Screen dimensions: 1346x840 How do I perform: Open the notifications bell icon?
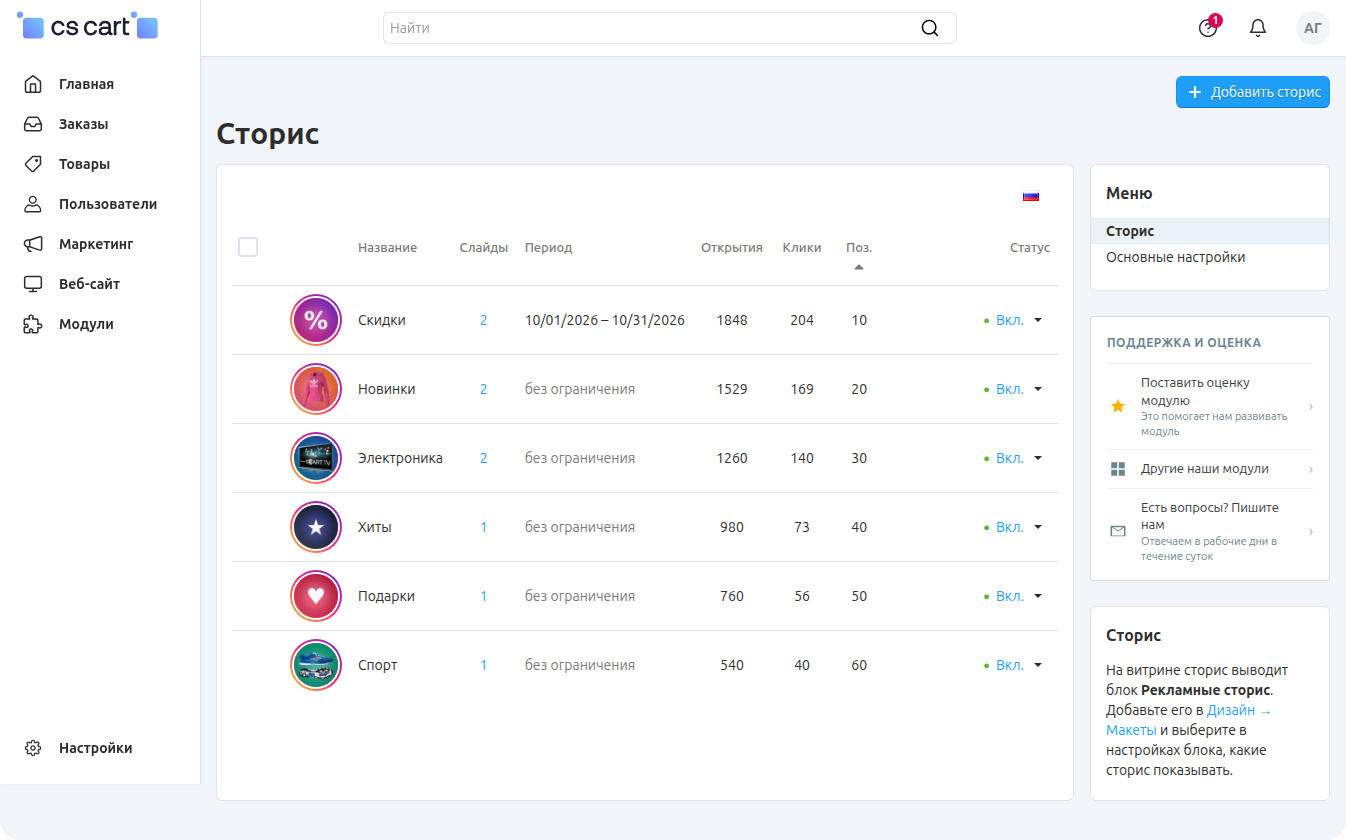coord(1258,28)
